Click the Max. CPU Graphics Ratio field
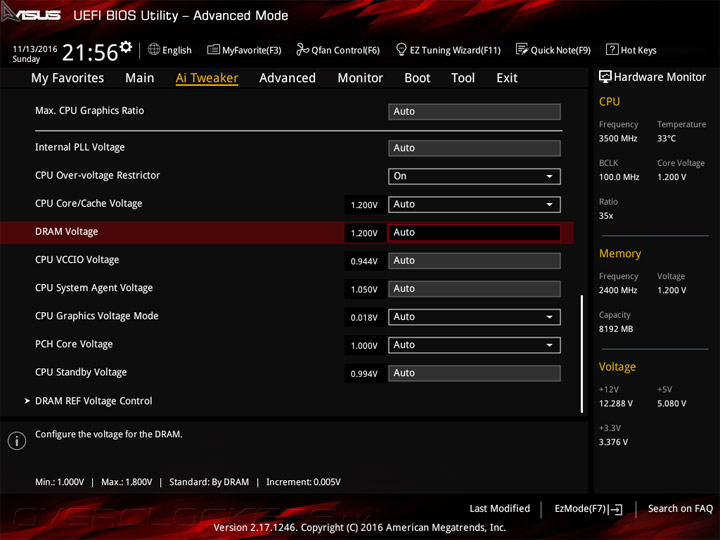 point(474,112)
